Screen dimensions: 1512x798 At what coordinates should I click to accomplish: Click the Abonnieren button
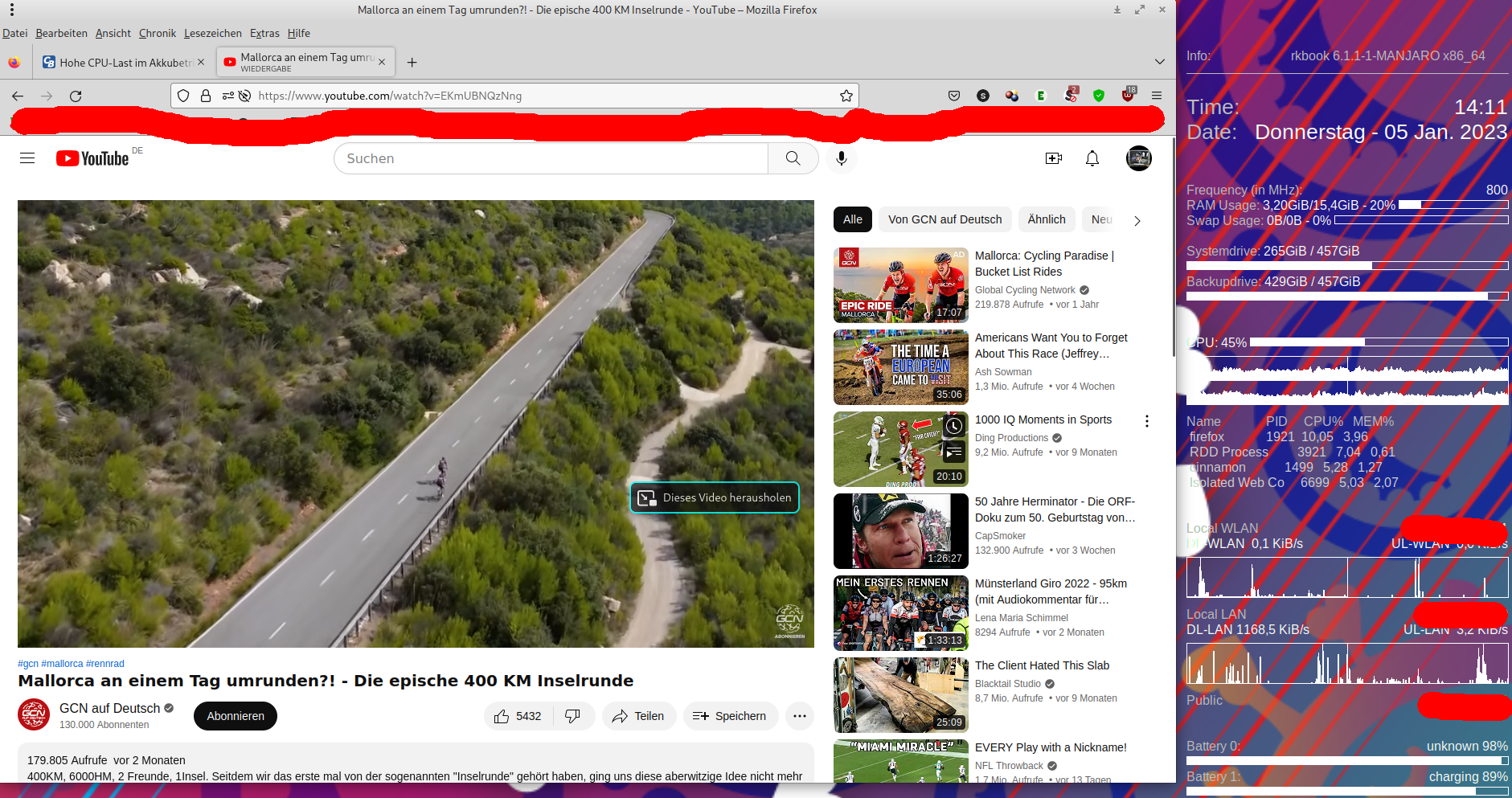pos(236,716)
